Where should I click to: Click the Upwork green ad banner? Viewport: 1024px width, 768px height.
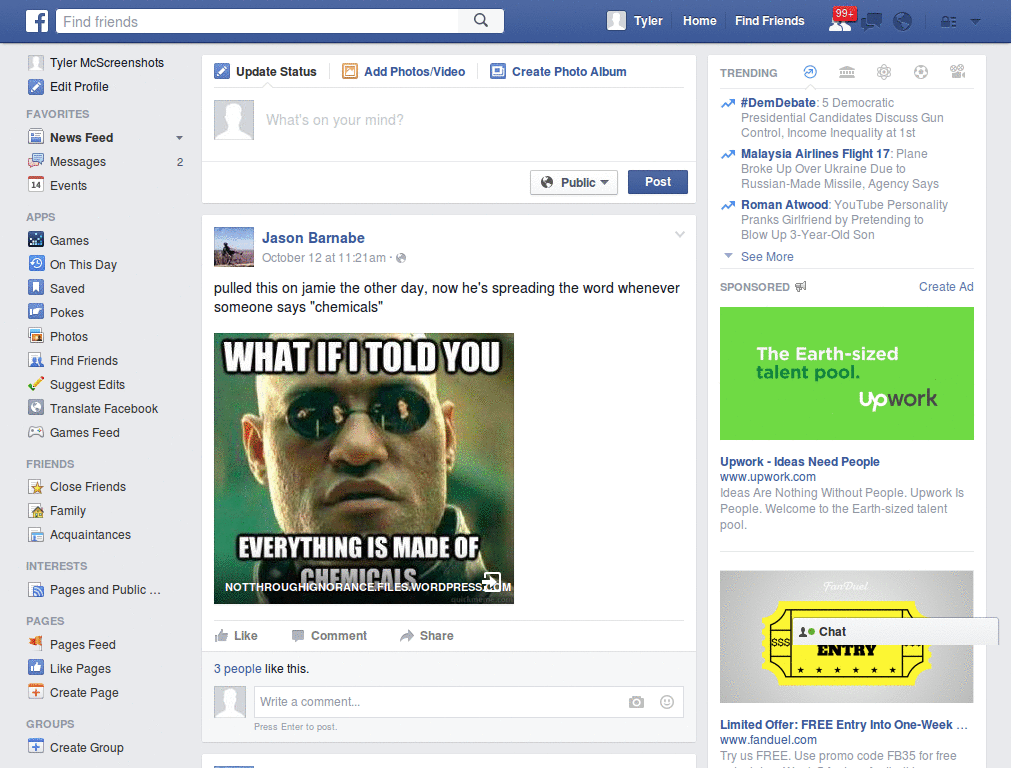point(846,374)
